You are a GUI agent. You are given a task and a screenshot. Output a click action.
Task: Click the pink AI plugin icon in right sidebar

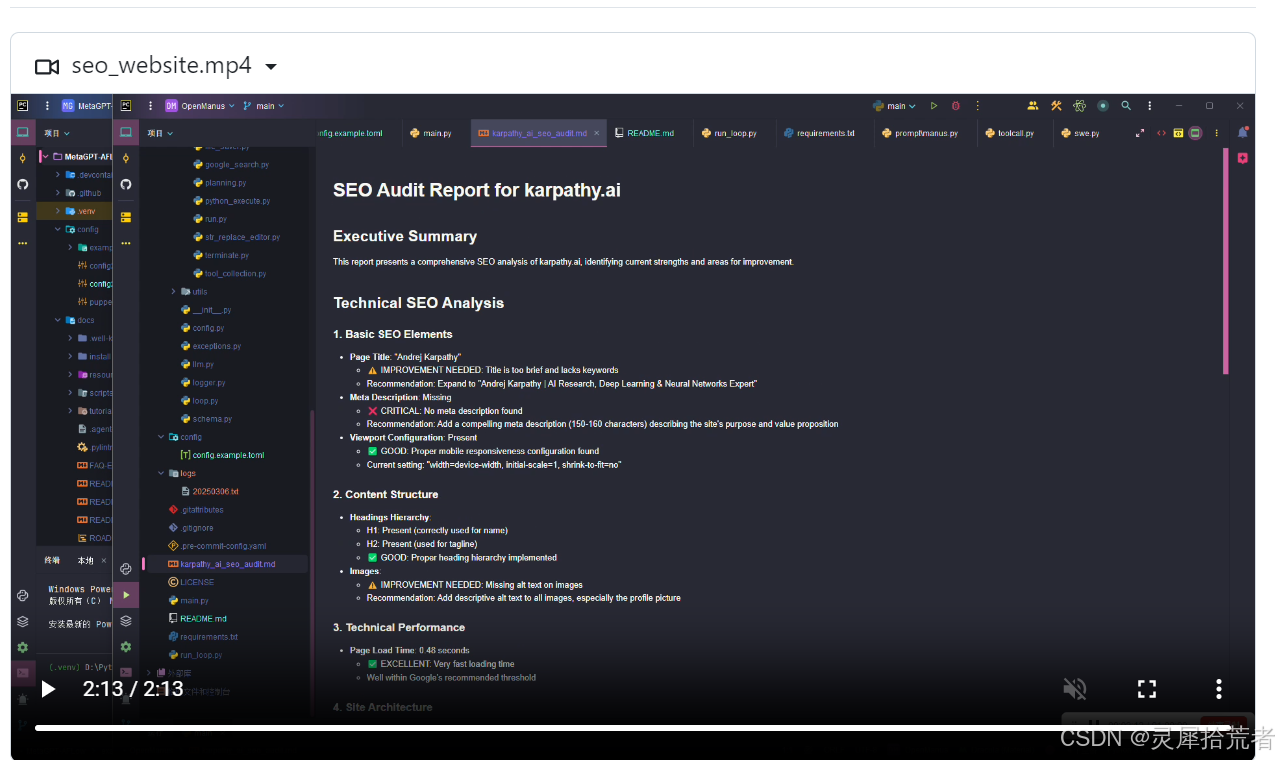[1243, 158]
